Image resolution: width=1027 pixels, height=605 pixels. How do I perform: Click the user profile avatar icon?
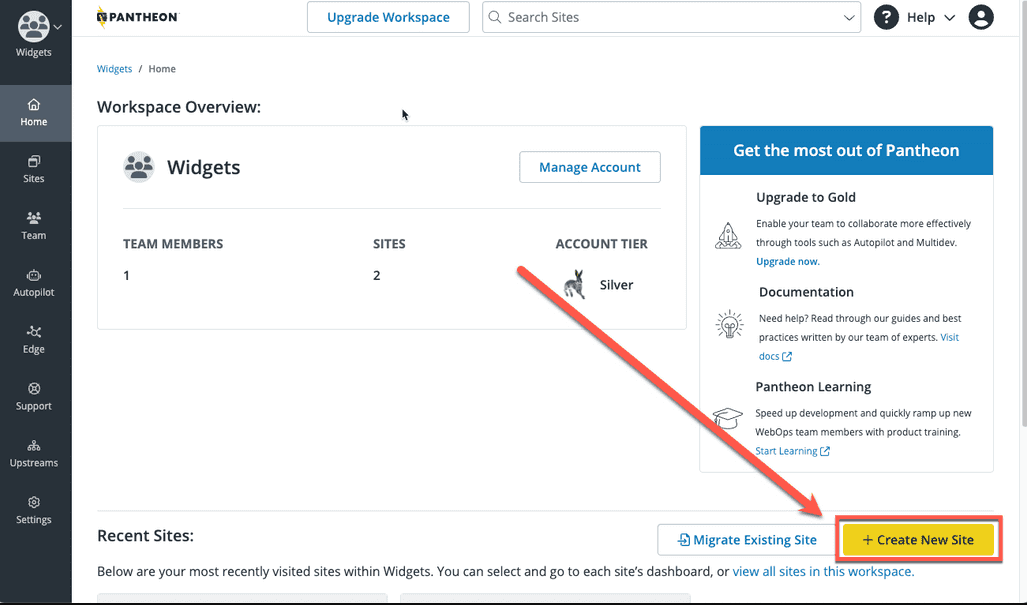point(980,17)
